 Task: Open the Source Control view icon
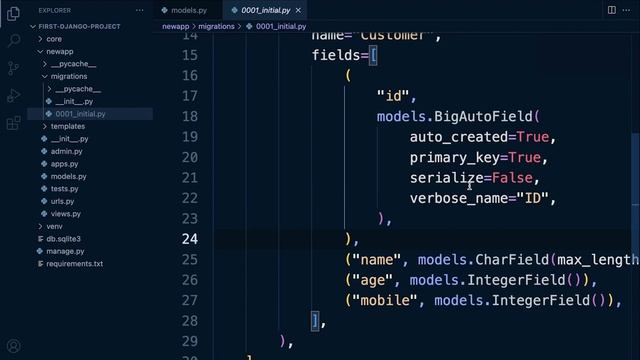[13, 68]
